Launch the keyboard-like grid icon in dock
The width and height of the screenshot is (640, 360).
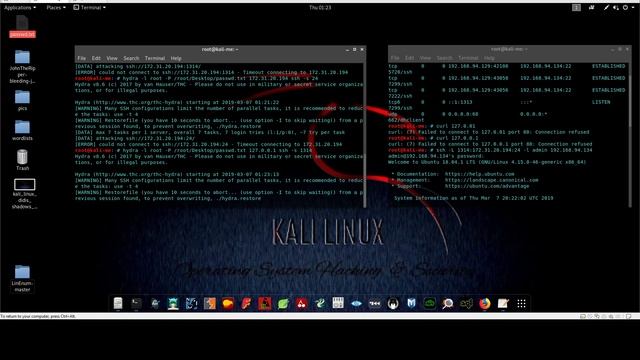pyautogui.click(x=338, y=303)
